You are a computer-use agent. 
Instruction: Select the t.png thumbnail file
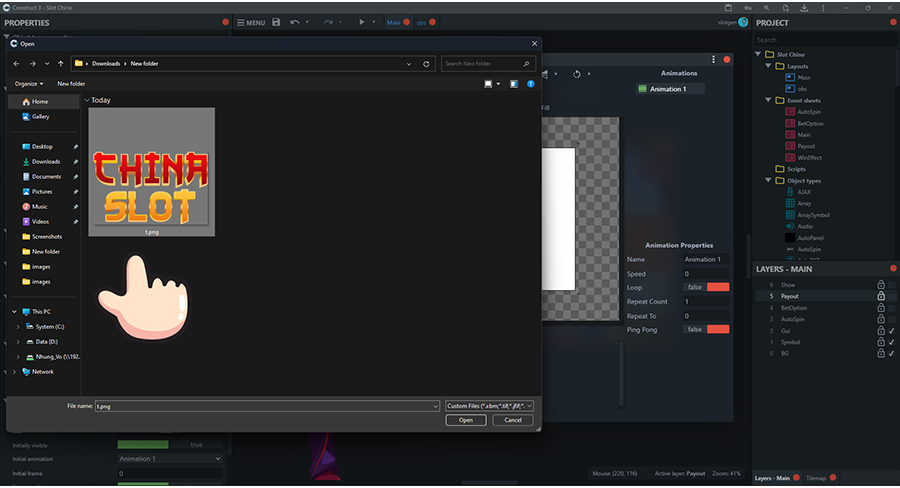(x=151, y=171)
